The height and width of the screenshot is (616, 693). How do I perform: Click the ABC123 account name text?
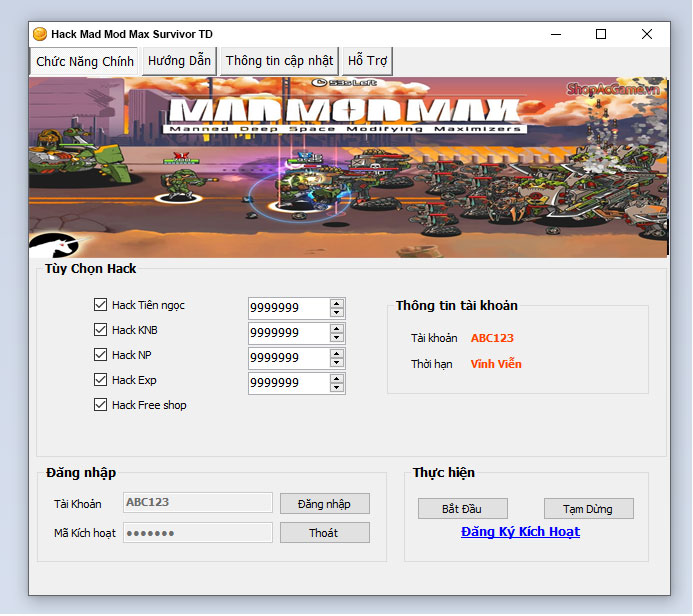[492, 338]
